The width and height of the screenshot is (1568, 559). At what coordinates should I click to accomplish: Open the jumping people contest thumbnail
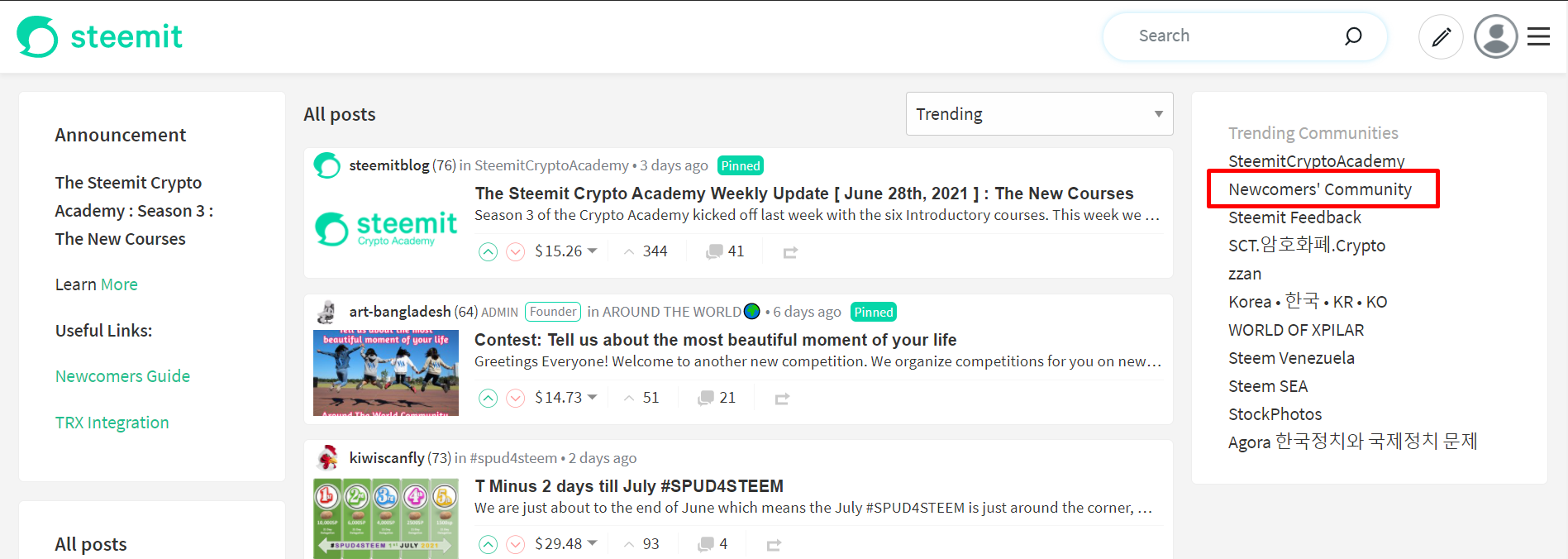(x=386, y=373)
